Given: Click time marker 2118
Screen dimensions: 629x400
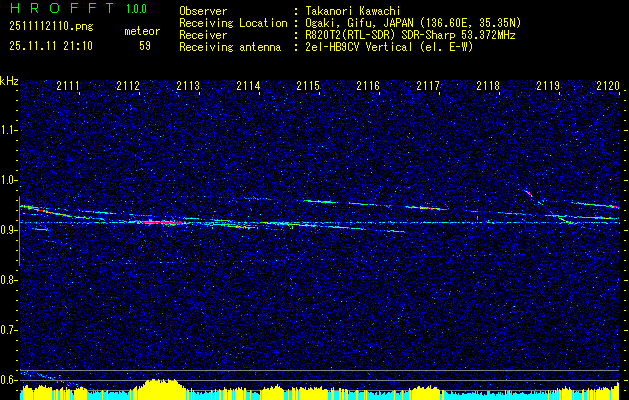Looking at the screenshot, I should coord(488,86).
